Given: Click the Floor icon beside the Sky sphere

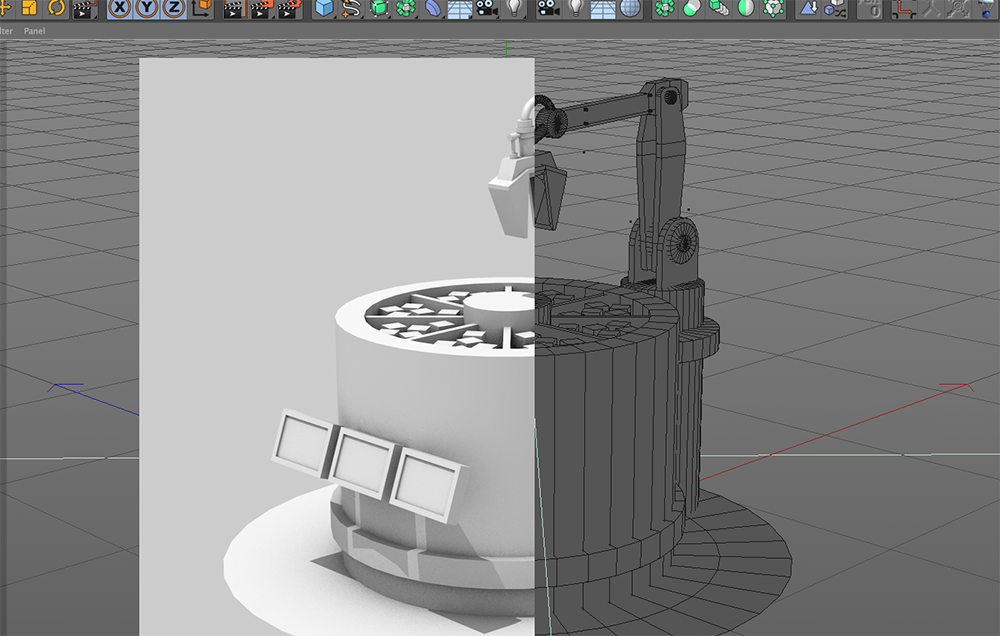Looking at the screenshot, I should (x=603, y=8).
